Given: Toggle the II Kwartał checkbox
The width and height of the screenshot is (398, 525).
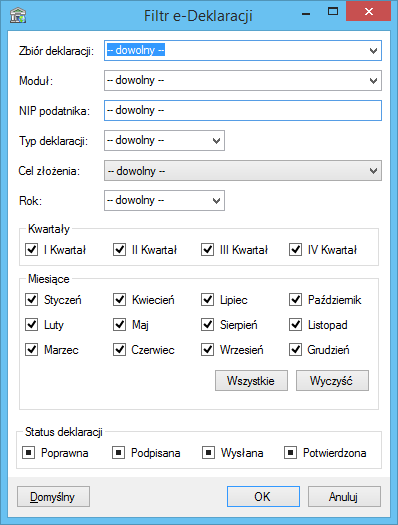Looking at the screenshot, I should 120,249.
